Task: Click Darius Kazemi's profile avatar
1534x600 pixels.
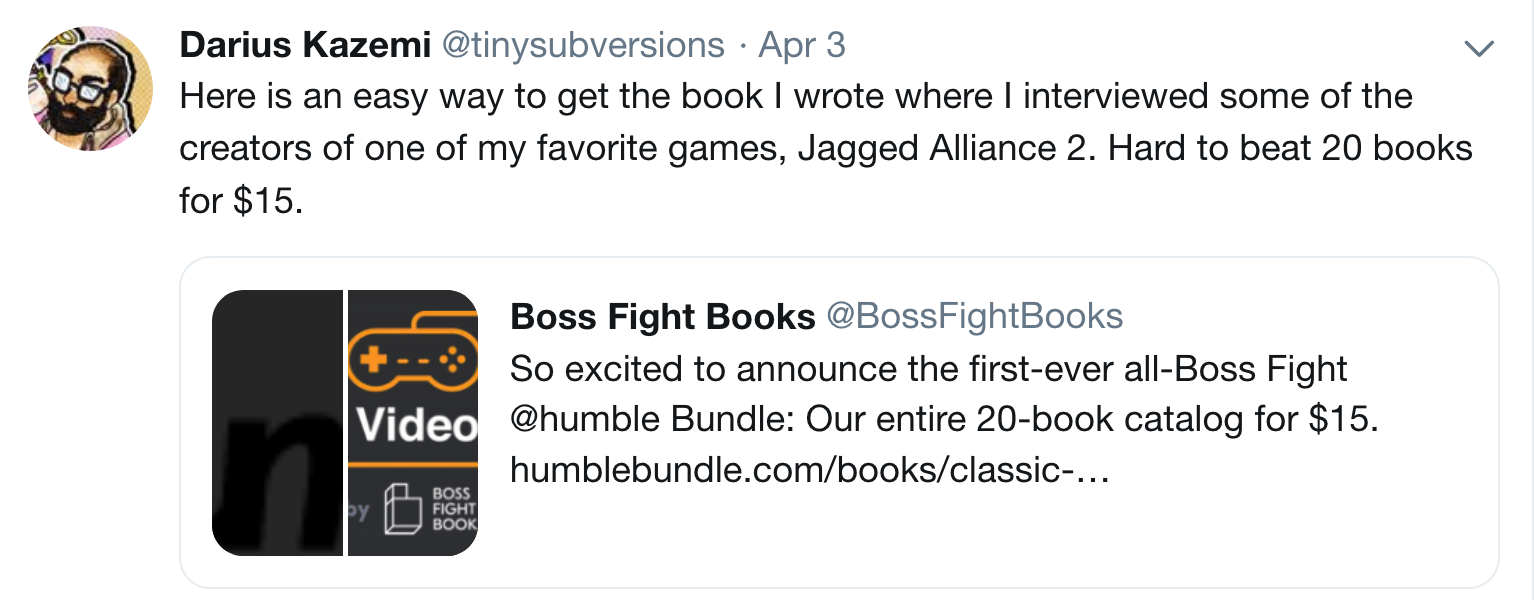Action: (x=91, y=88)
